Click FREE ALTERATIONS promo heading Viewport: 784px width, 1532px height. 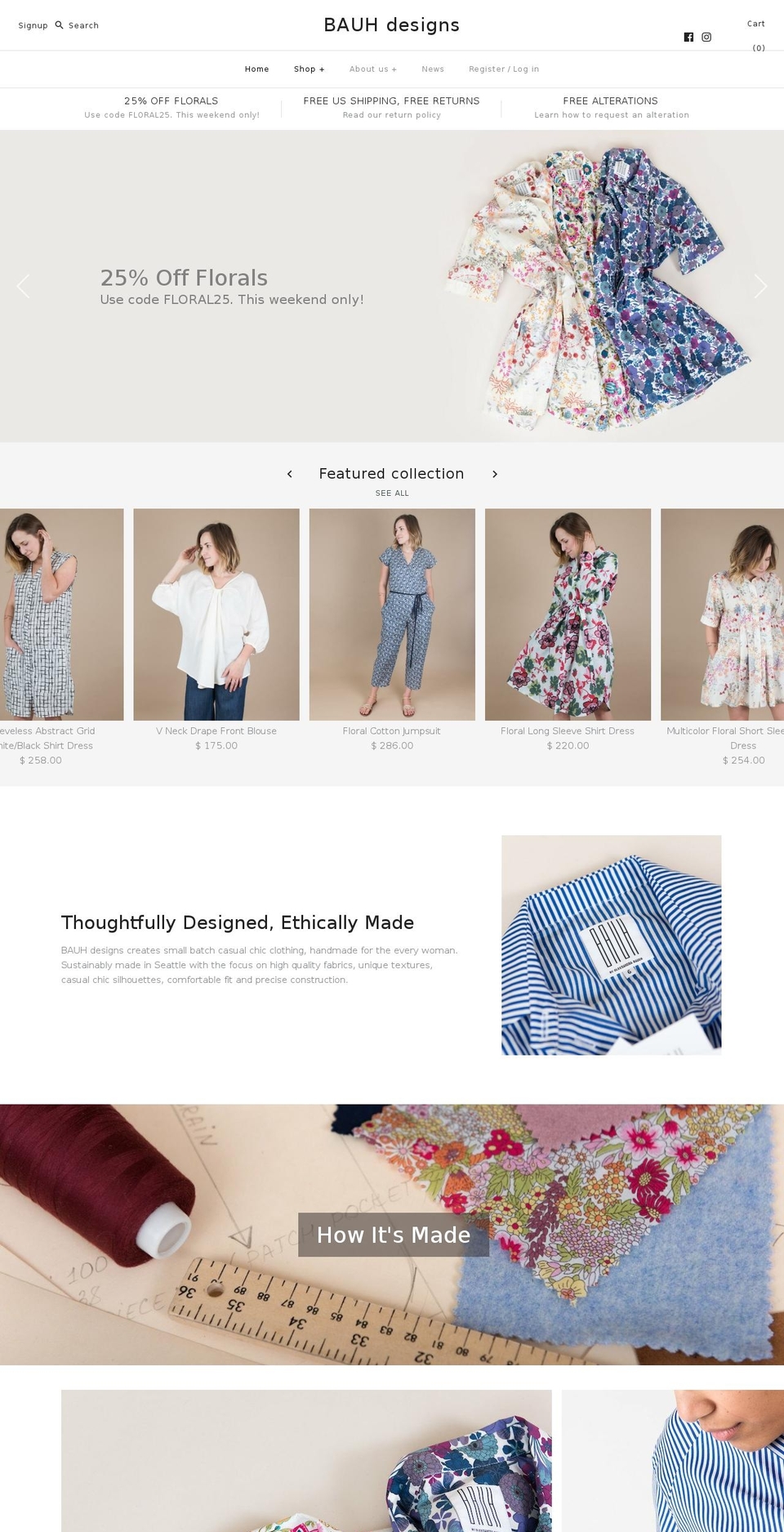point(611,101)
